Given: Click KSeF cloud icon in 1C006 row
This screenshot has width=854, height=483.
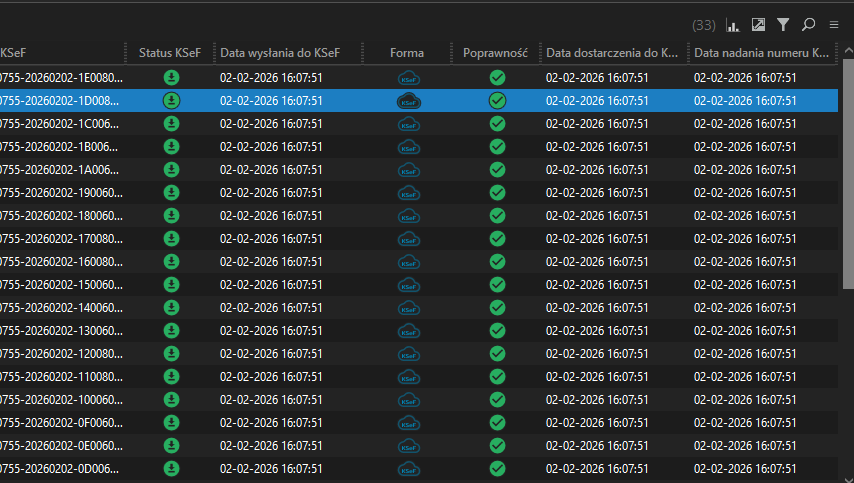Looking at the screenshot, I should 407,123.
